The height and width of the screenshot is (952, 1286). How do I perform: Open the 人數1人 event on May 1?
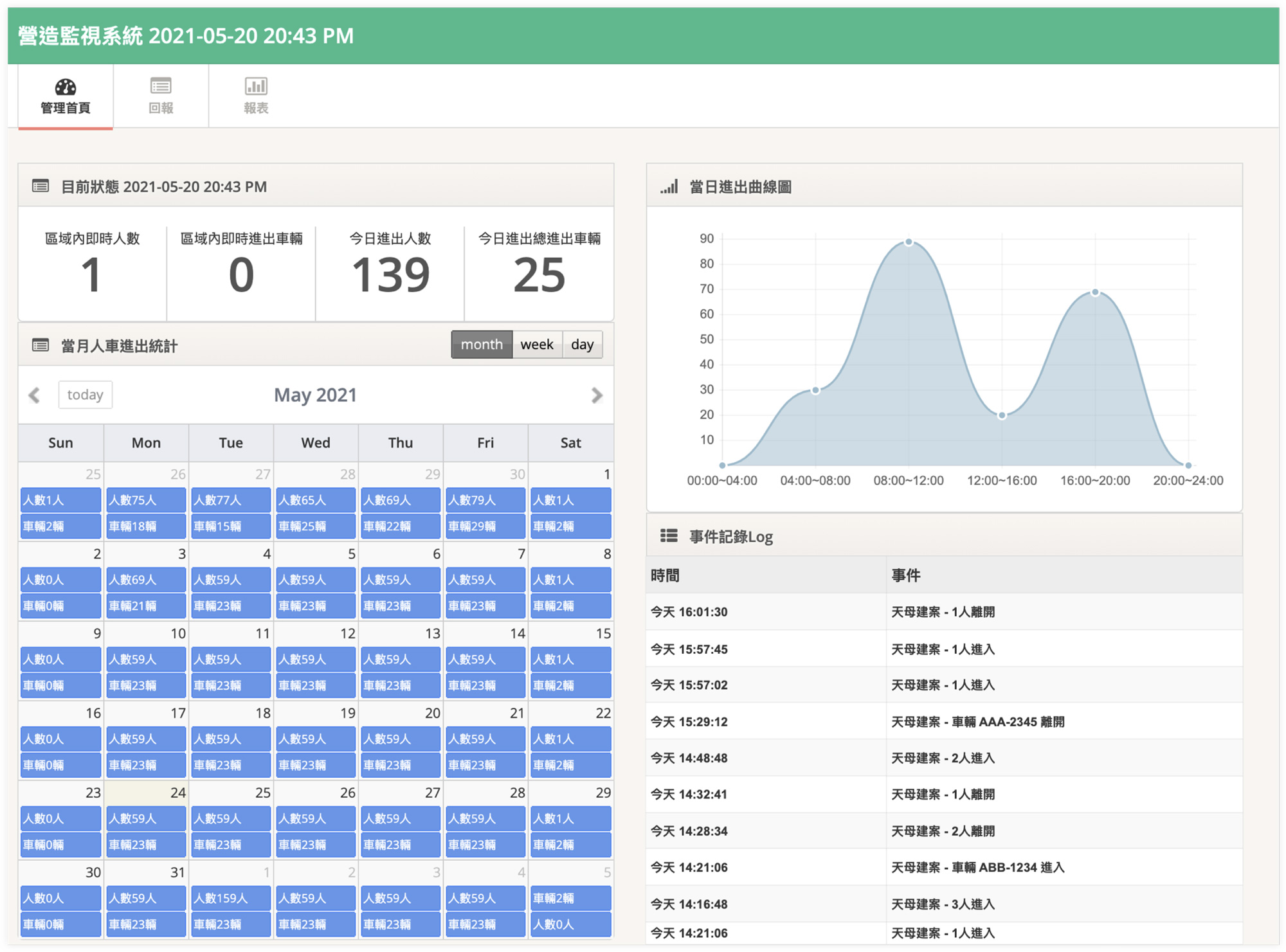coord(570,500)
